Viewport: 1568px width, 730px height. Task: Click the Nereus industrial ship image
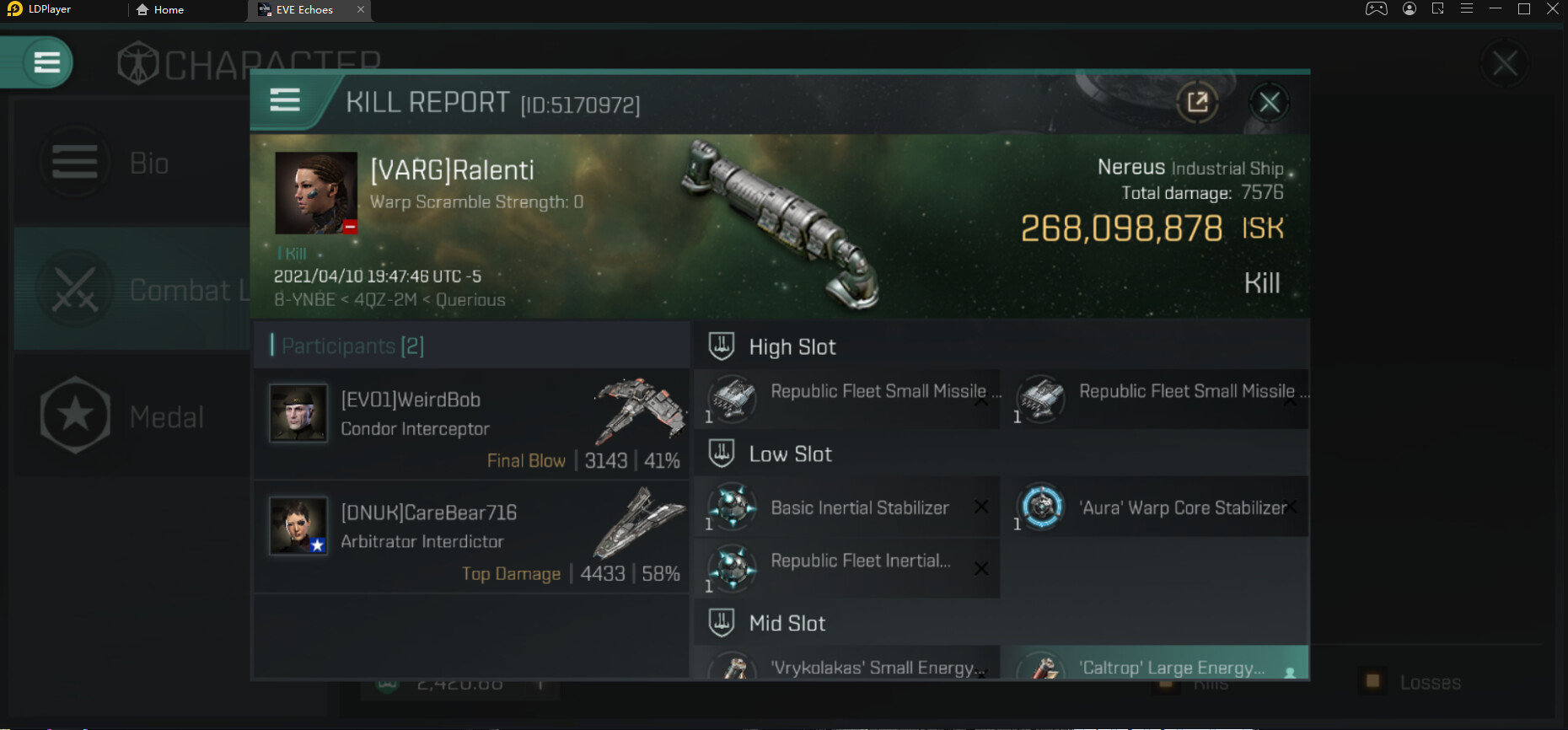pos(780,223)
